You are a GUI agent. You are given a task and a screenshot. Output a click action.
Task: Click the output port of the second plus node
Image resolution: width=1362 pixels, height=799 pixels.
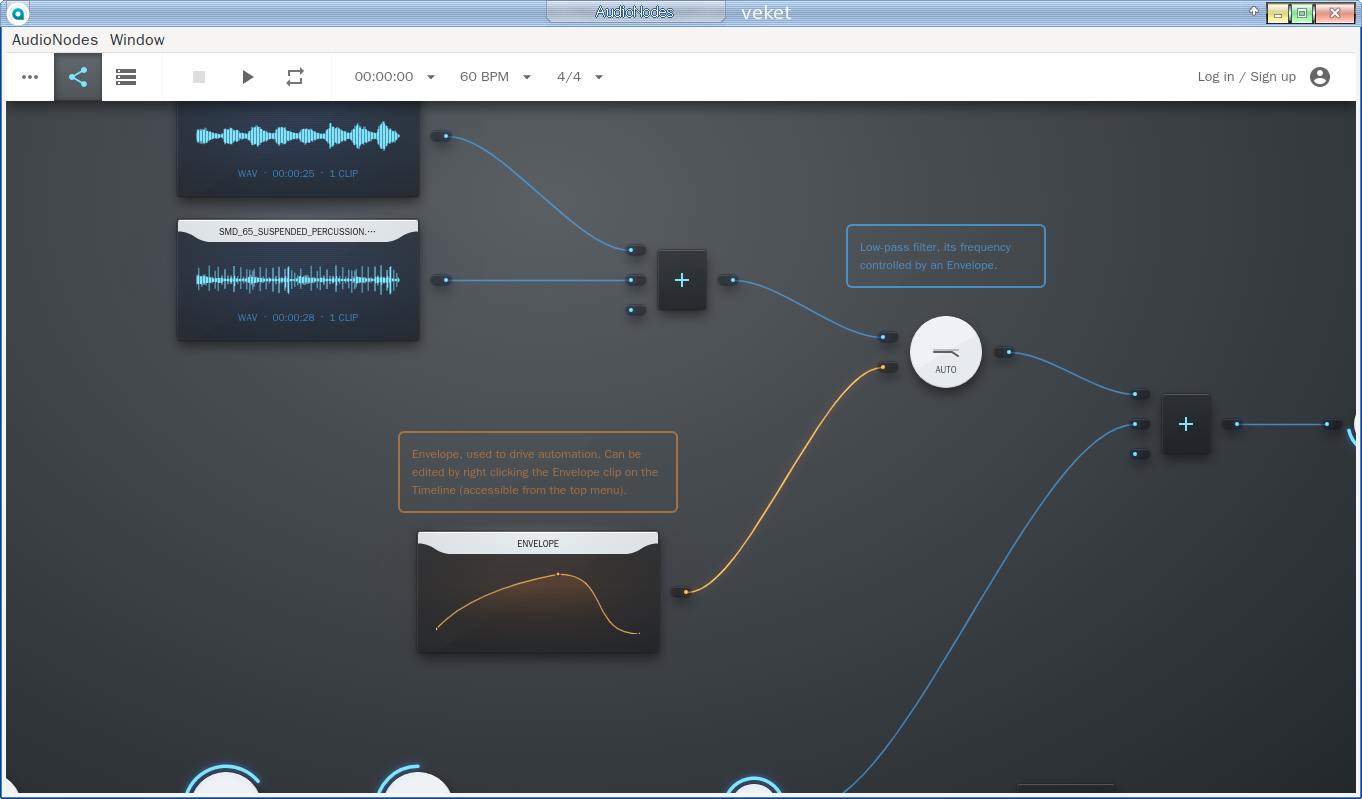1232,424
